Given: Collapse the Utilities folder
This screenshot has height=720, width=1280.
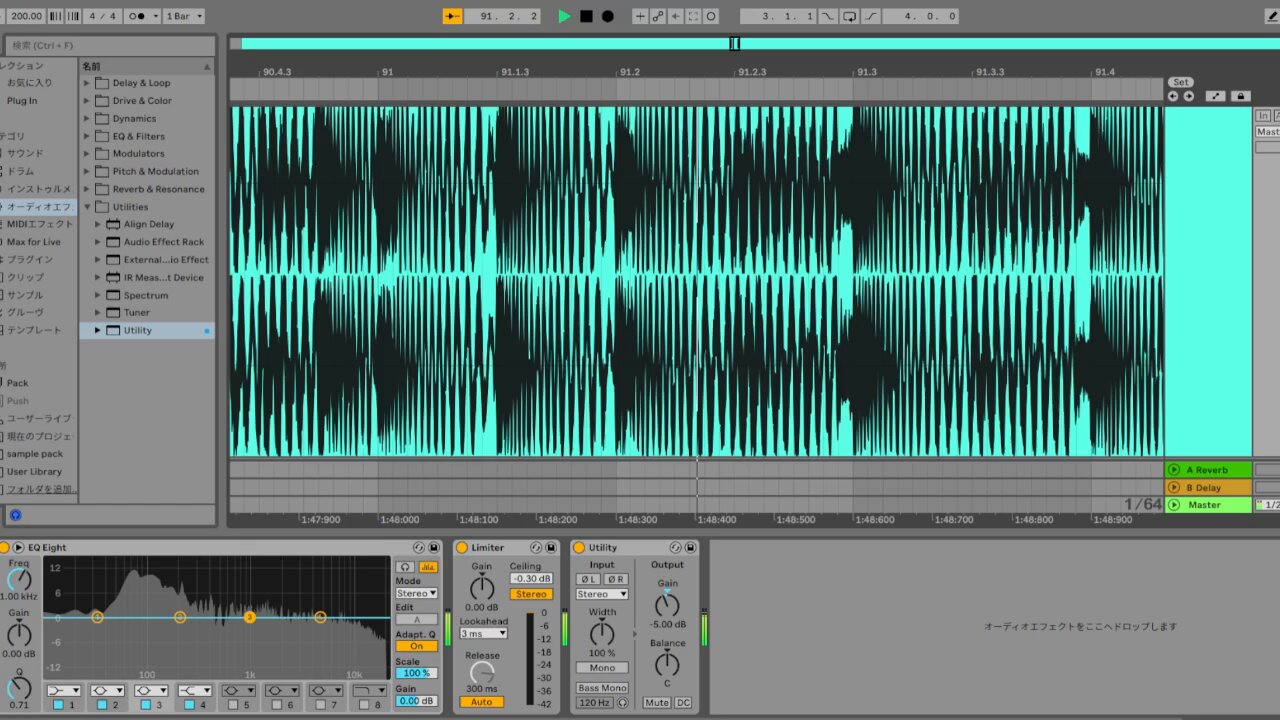Looking at the screenshot, I should 86,207.
